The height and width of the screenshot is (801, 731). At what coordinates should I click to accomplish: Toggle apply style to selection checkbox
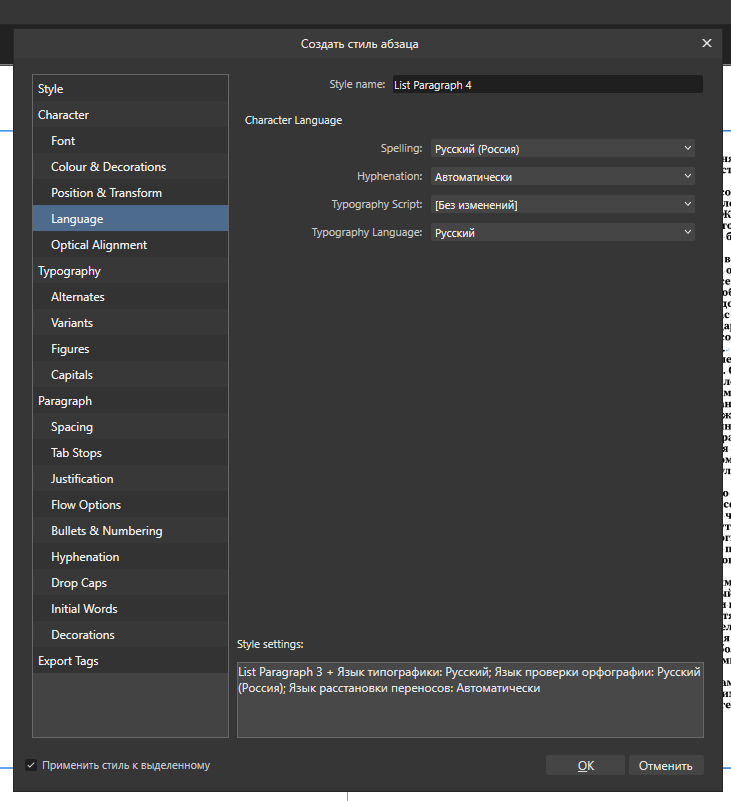pos(31,765)
